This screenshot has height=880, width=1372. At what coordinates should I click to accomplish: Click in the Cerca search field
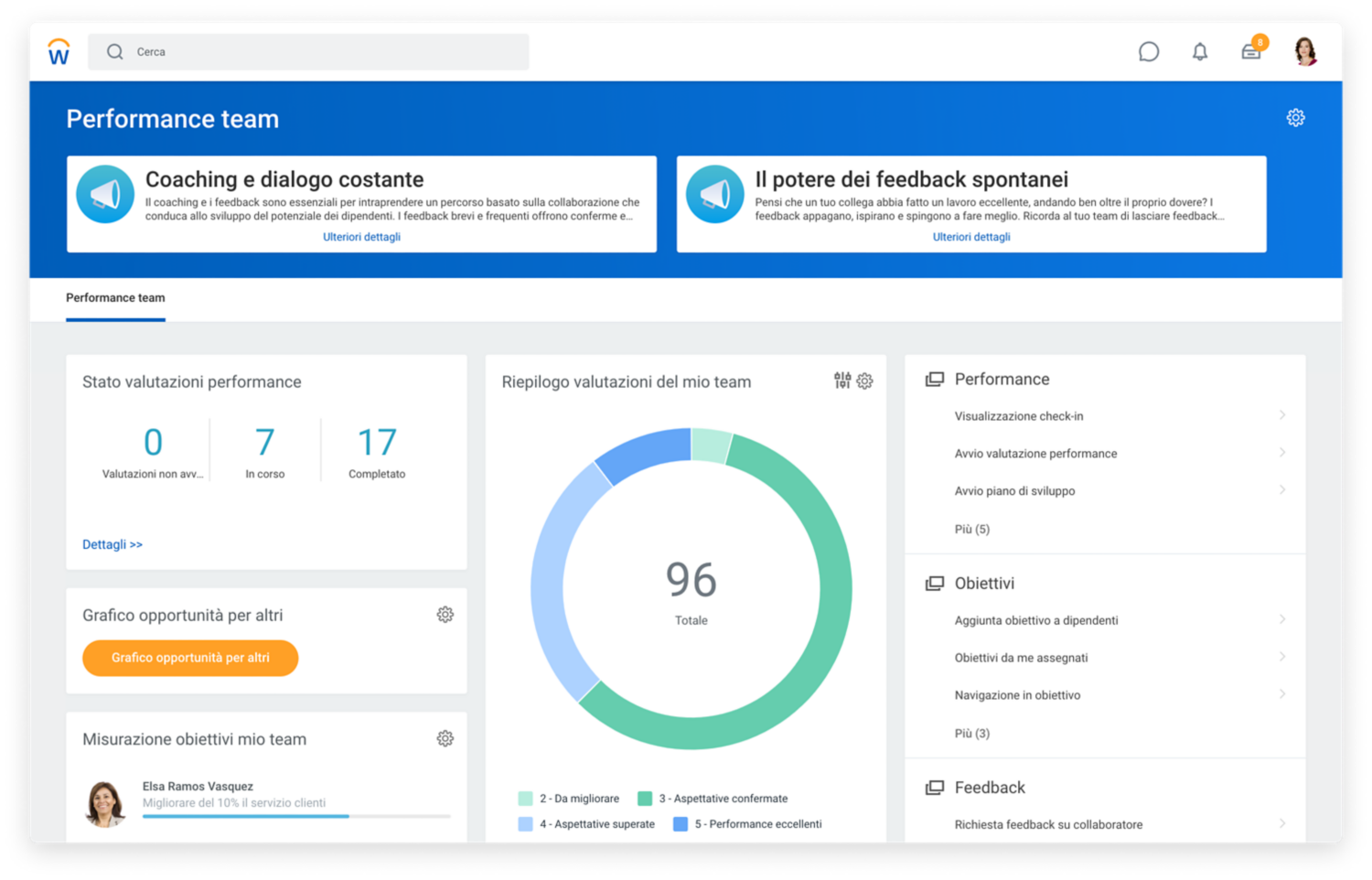[x=308, y=52]
